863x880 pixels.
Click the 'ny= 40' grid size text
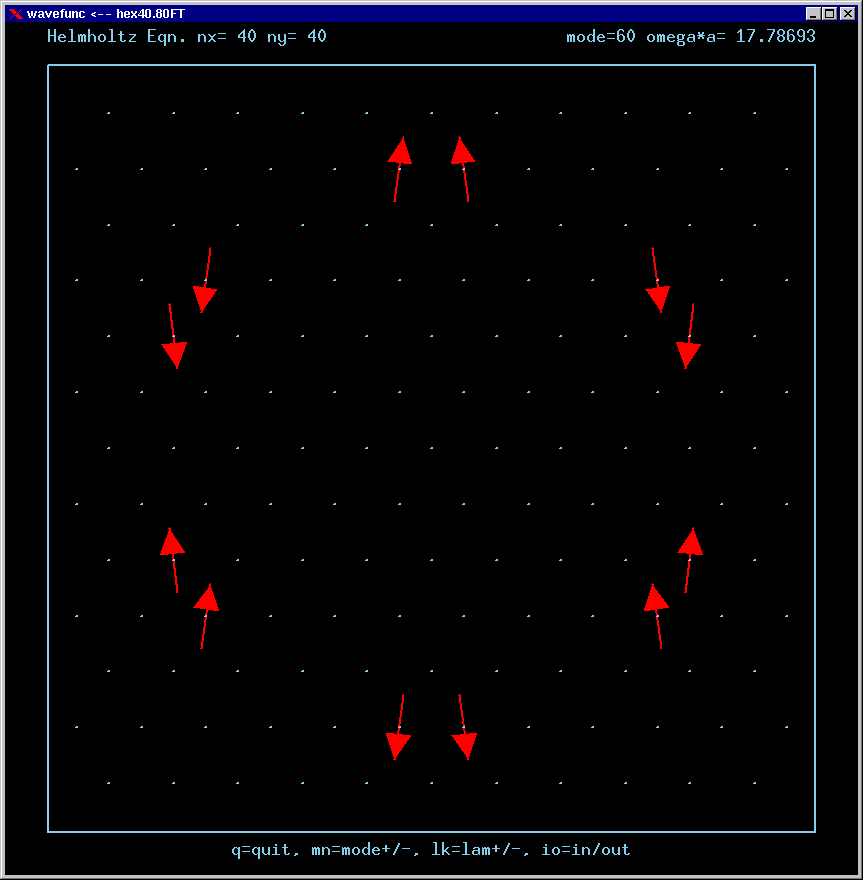tap(296, 37)
